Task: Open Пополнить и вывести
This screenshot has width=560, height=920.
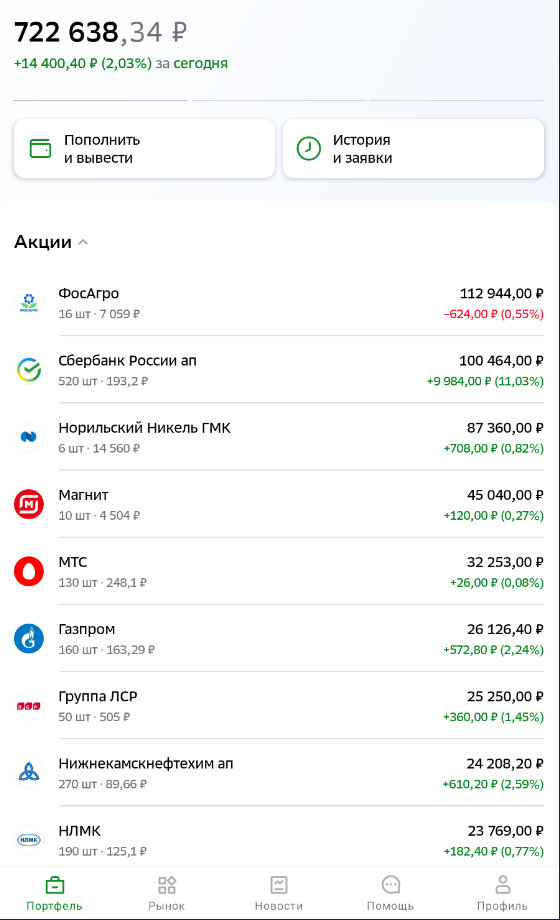Action: coord(144,148)
